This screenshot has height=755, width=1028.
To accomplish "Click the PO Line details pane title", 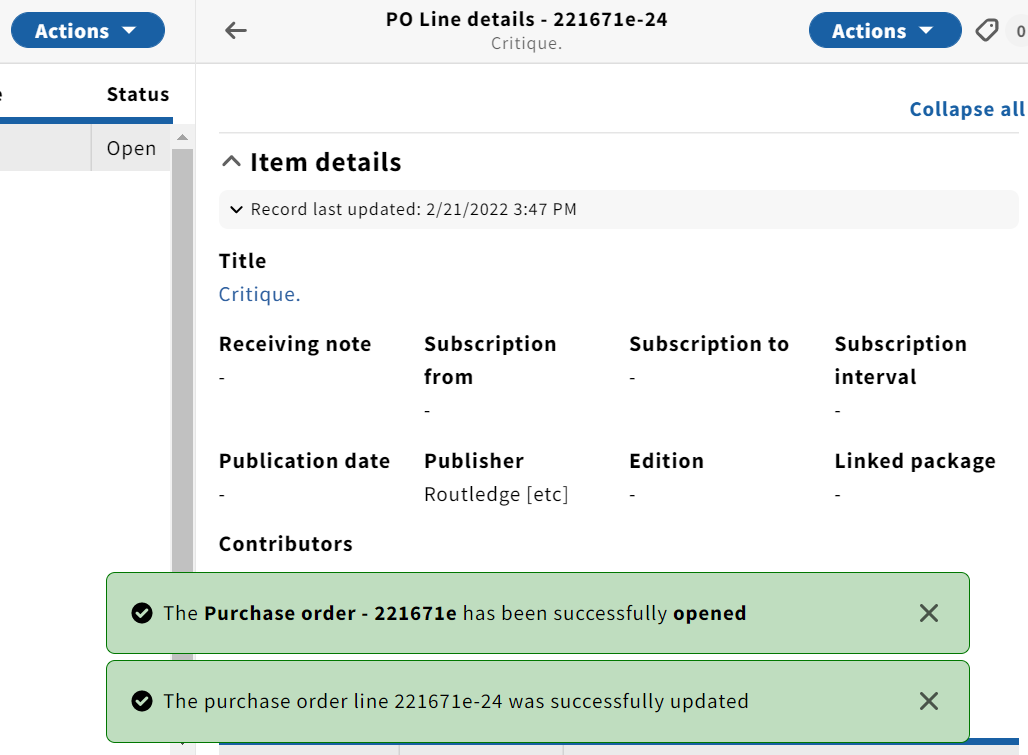I will pos(526,20).
